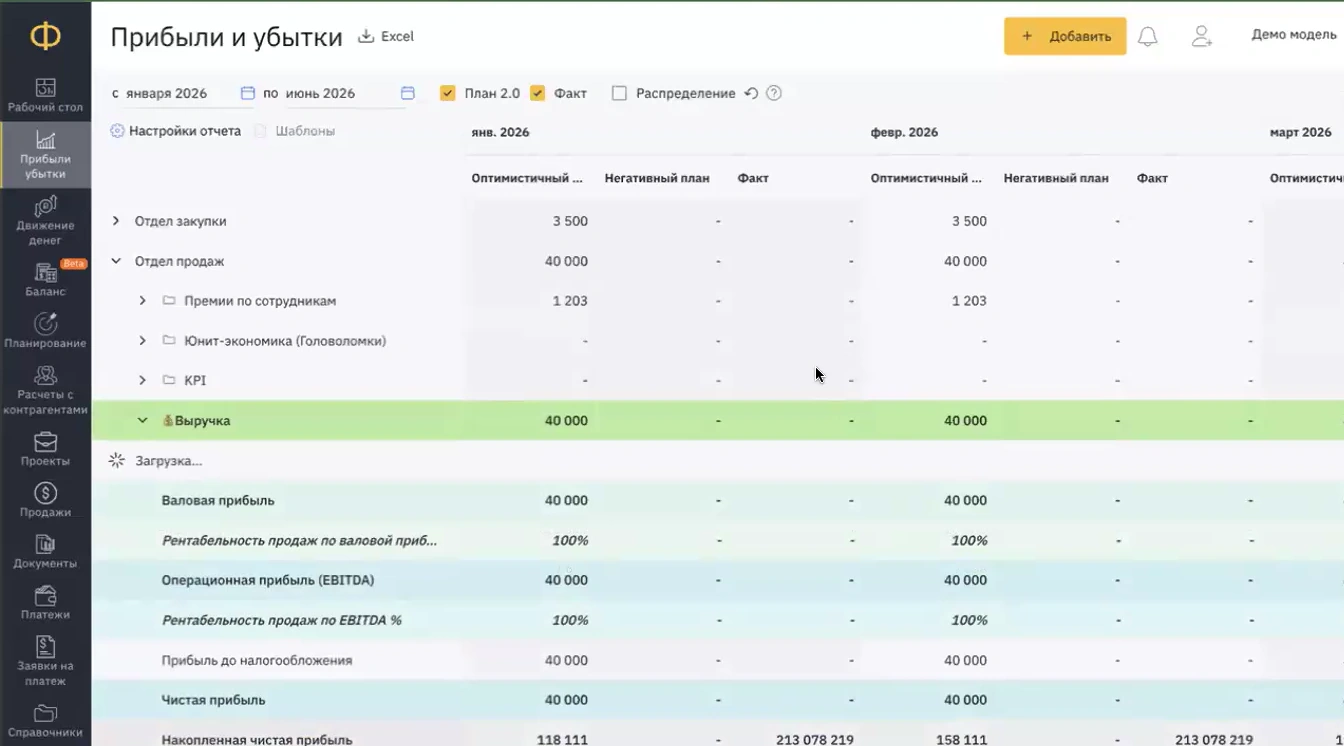Select Прибыли убытки sidebar item

pos(45,155)
